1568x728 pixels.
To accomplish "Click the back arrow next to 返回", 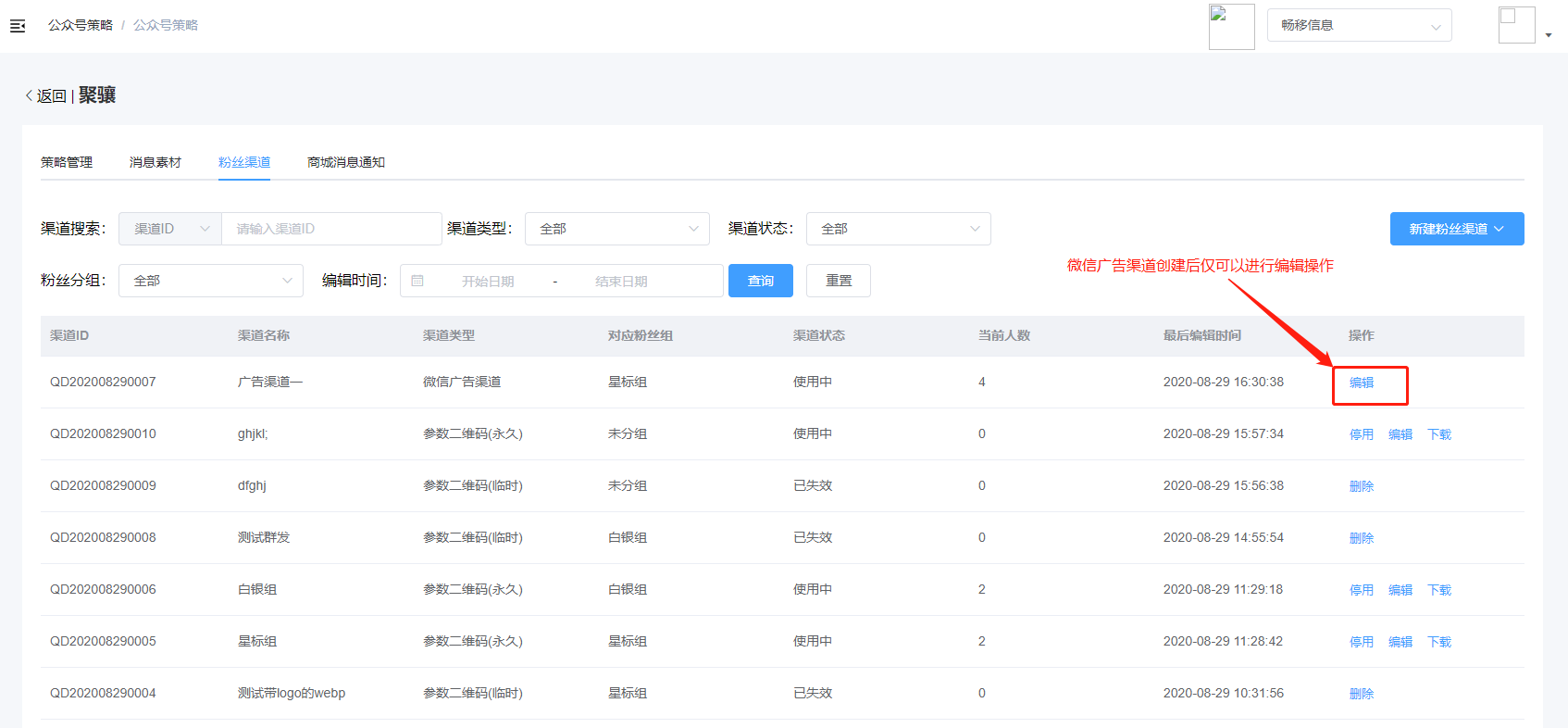I will point(29,95).
